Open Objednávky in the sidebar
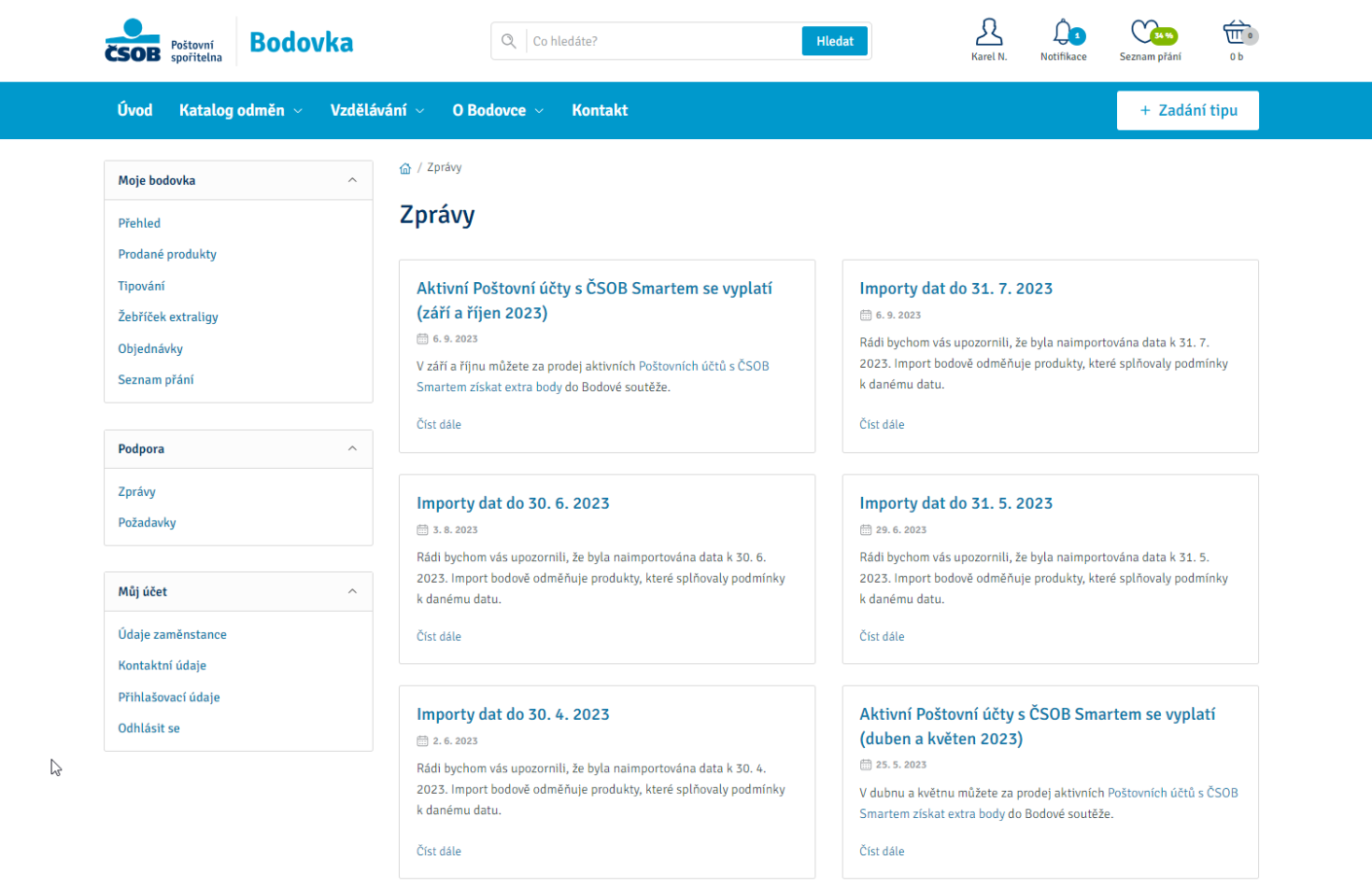Image resolution: width=1372 pixels, height=889 pixels. coord(151,348)
